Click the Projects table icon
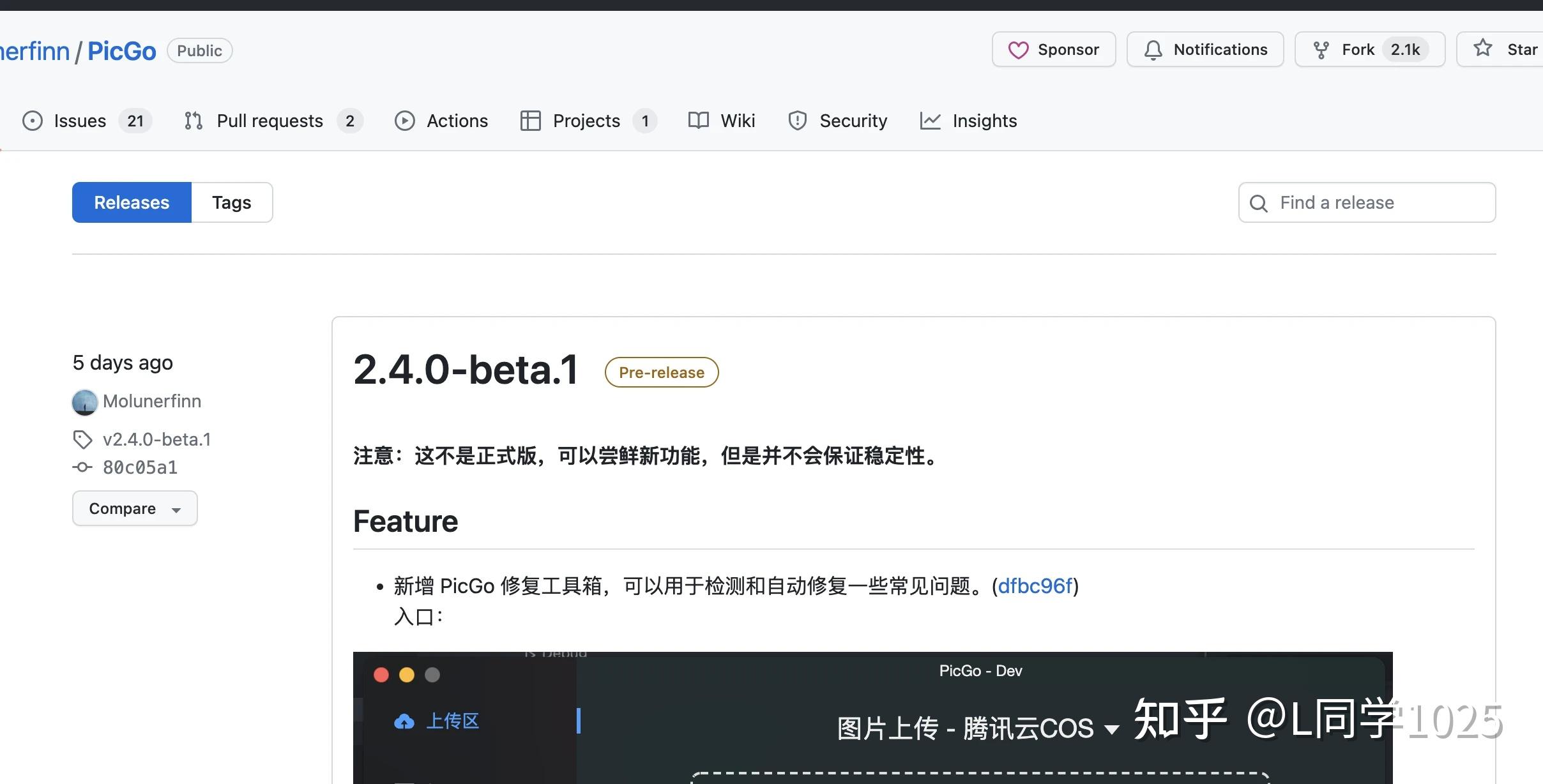The height and width of the screenshot is (784, 1543). coord(531,121)
